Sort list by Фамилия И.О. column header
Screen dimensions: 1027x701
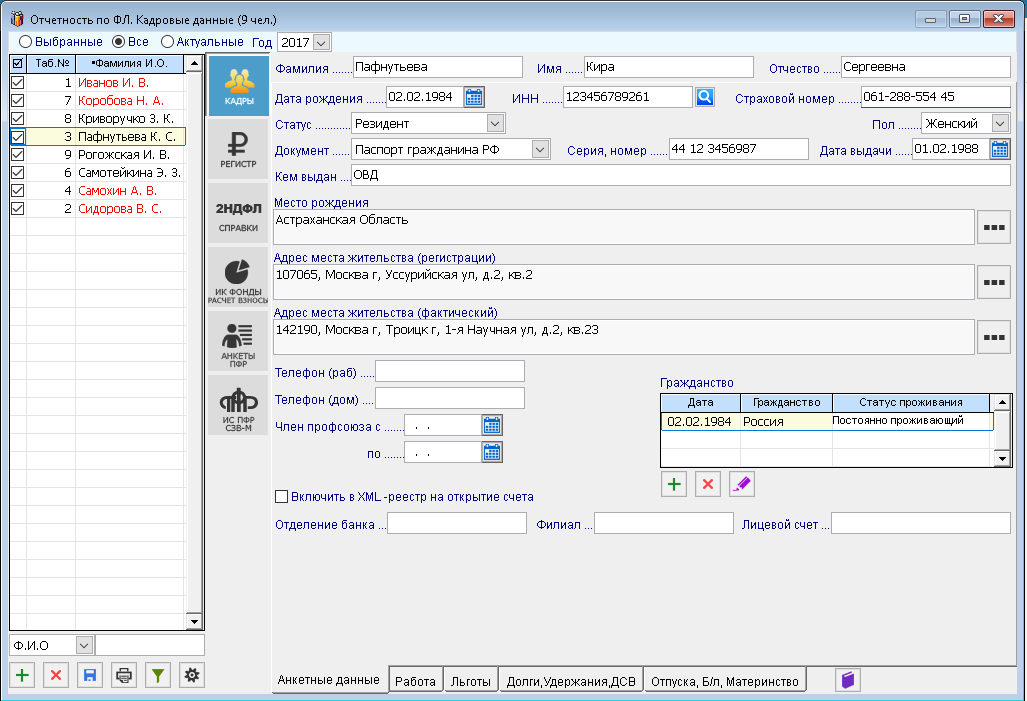pyautogui.click(x=130, y=64)
